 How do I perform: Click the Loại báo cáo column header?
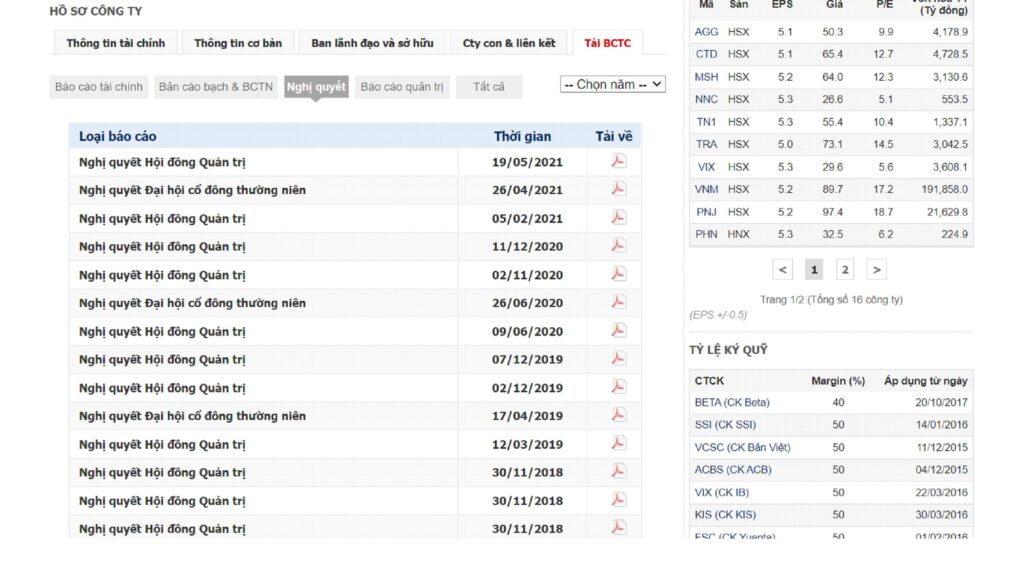tap(118, 136)
